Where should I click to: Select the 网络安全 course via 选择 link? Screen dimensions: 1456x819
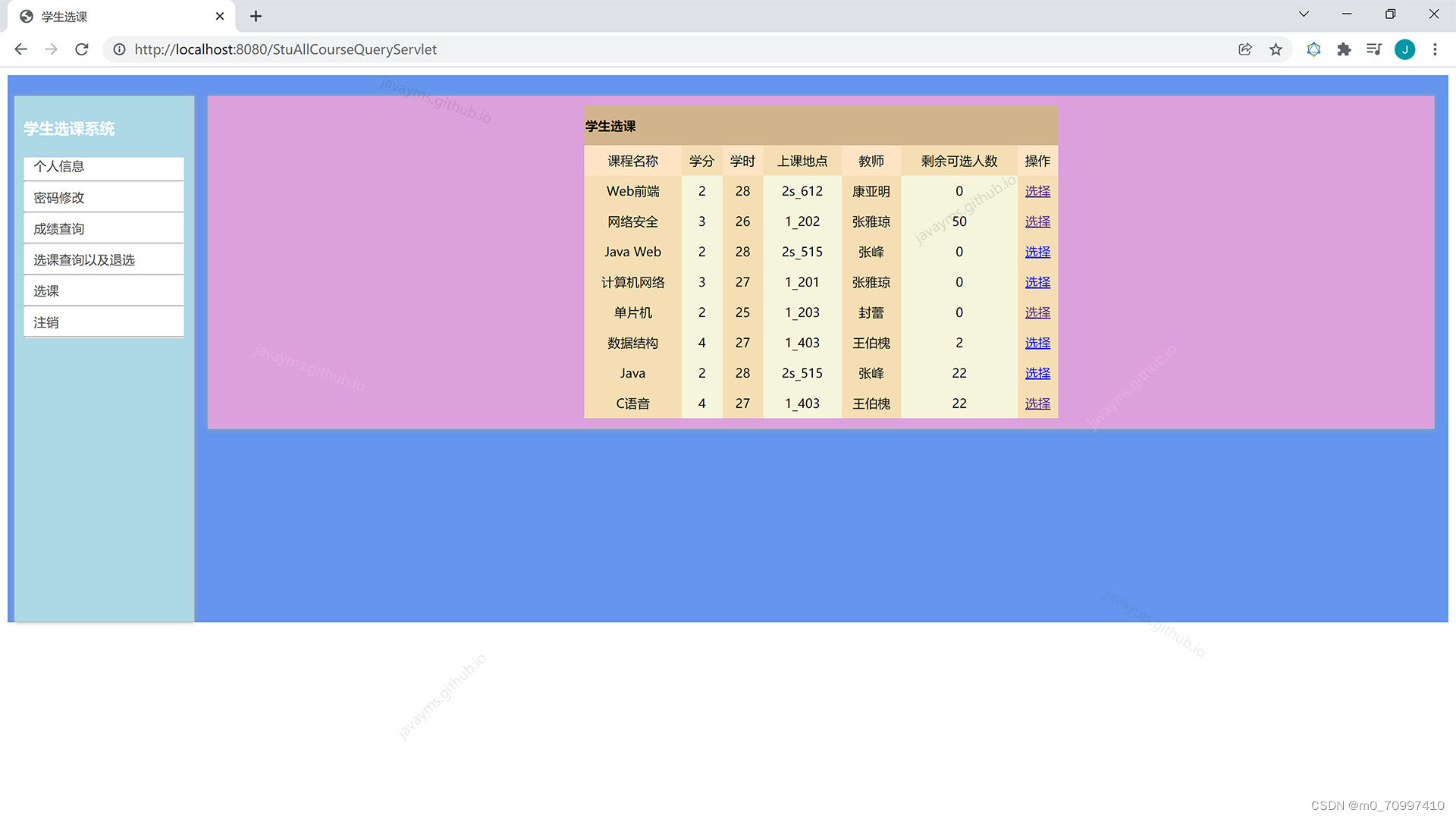coord(1037,221)
